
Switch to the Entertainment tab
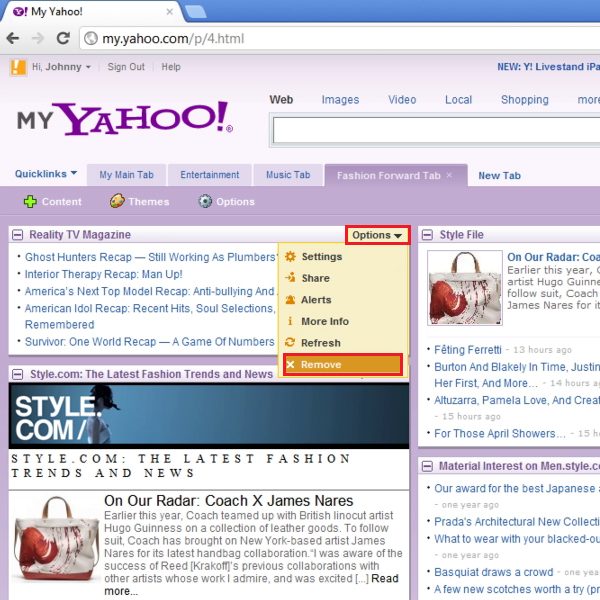click(210, 175)
